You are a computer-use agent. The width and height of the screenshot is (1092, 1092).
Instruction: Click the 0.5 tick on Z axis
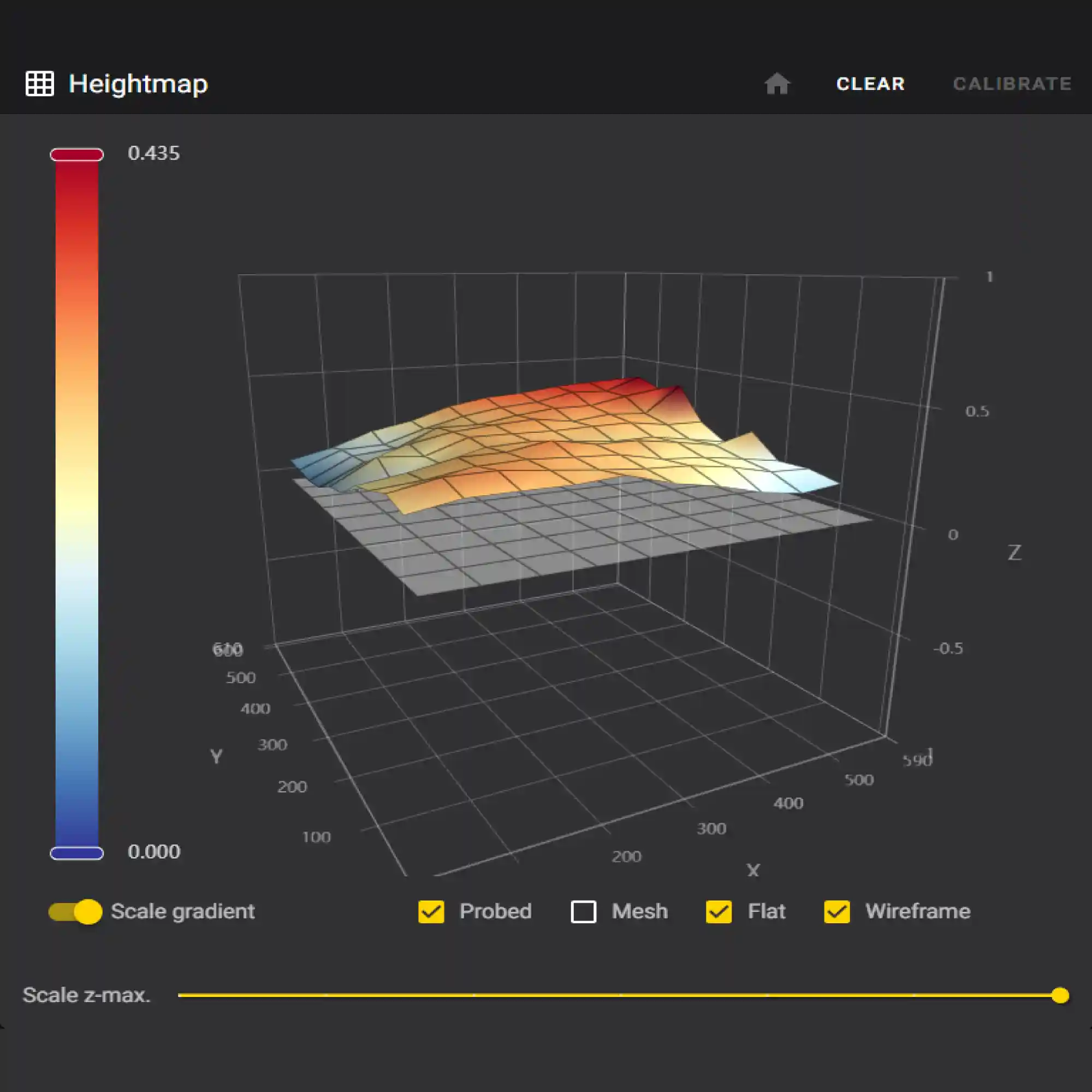(x=977, y=412)
